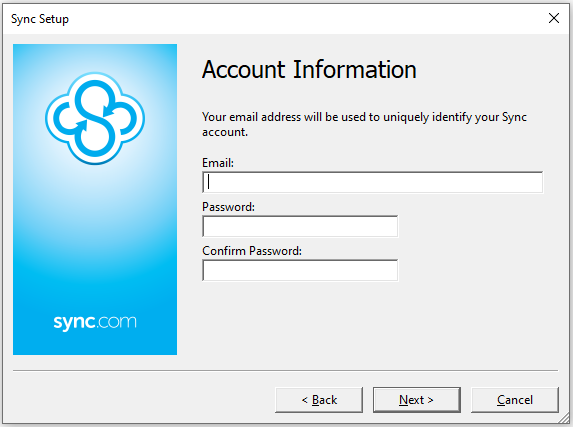
Task: Click the sync.com wordmark in banner
Action: click(95, 322)
